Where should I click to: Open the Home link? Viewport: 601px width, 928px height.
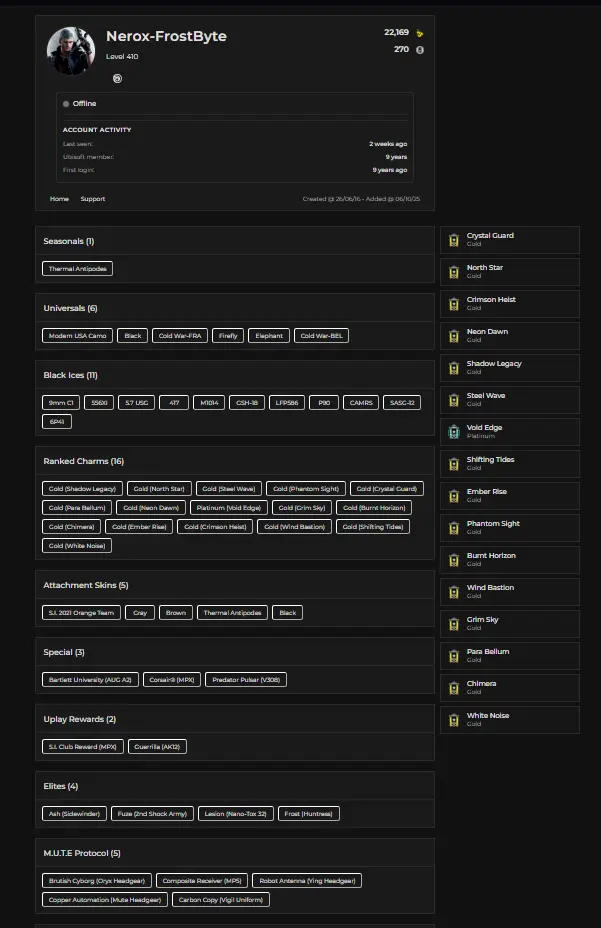coord(59,199)
